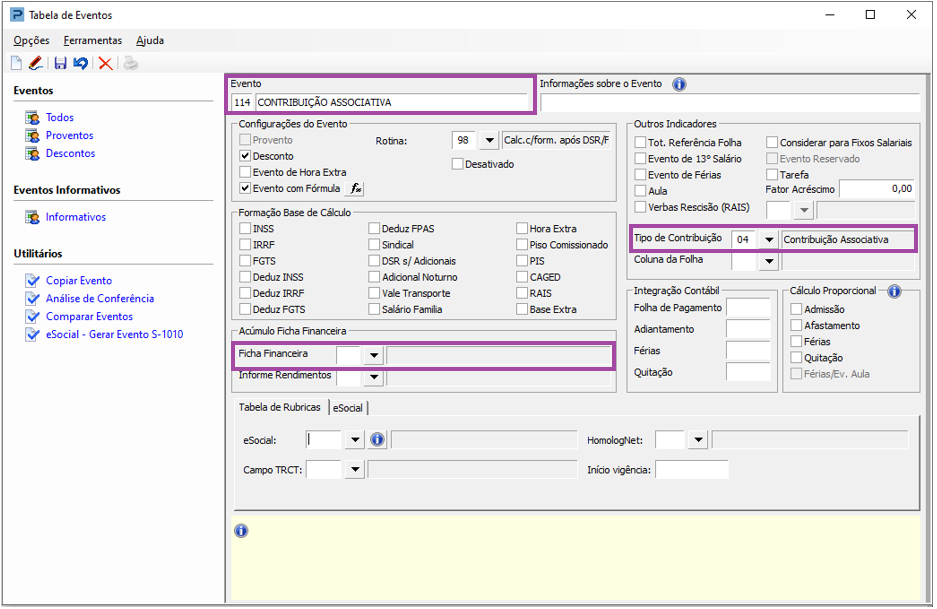Delete event with the red X icon
Screen dimensions: 937x609
[106, 63]
